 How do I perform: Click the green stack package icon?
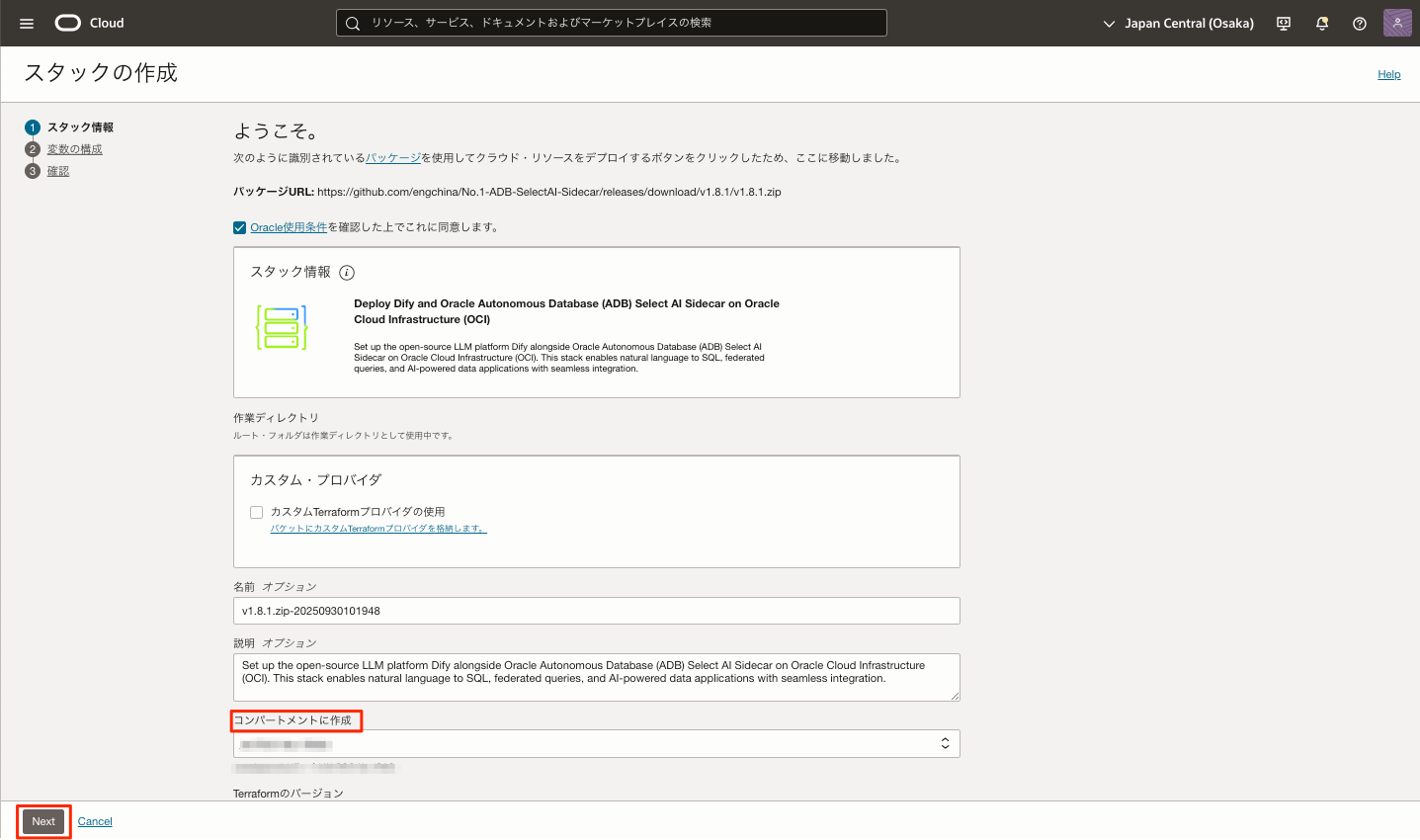(282, 327)
